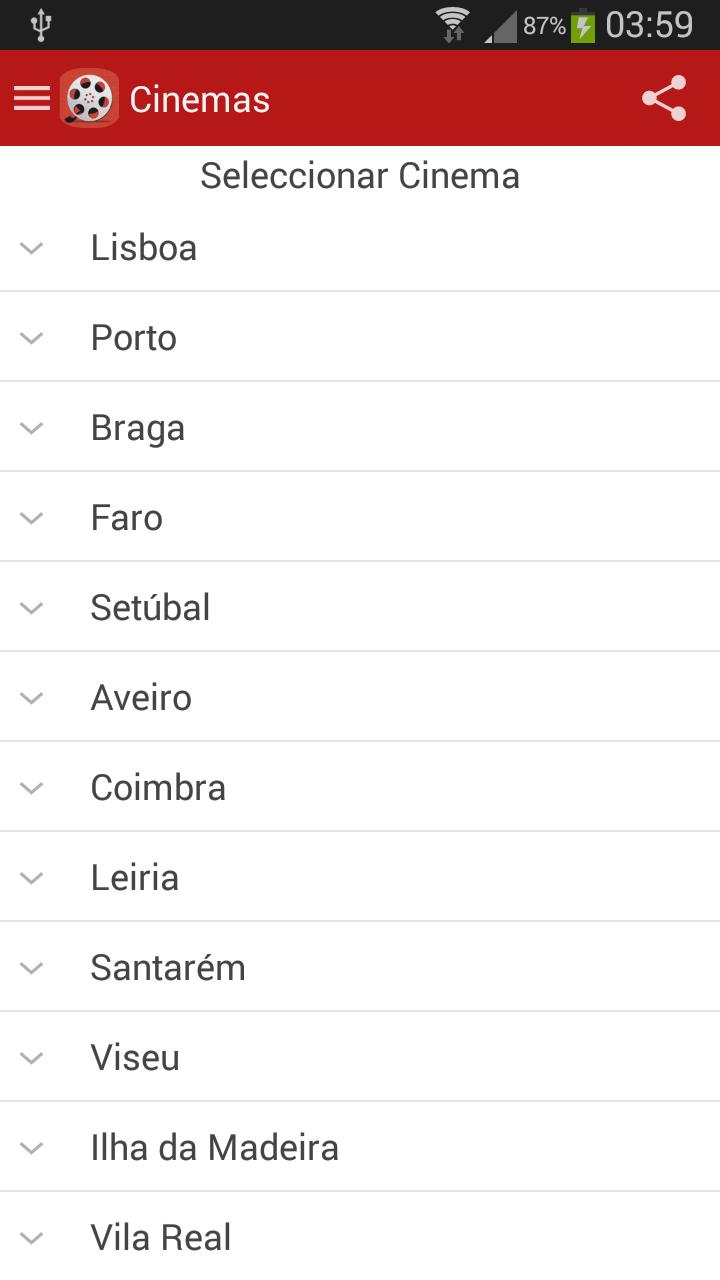Choose Leiria from the list
Image resolution: width=720 pixels, height=1280 pixels.
pyautogui.click(x=360, y=877)
